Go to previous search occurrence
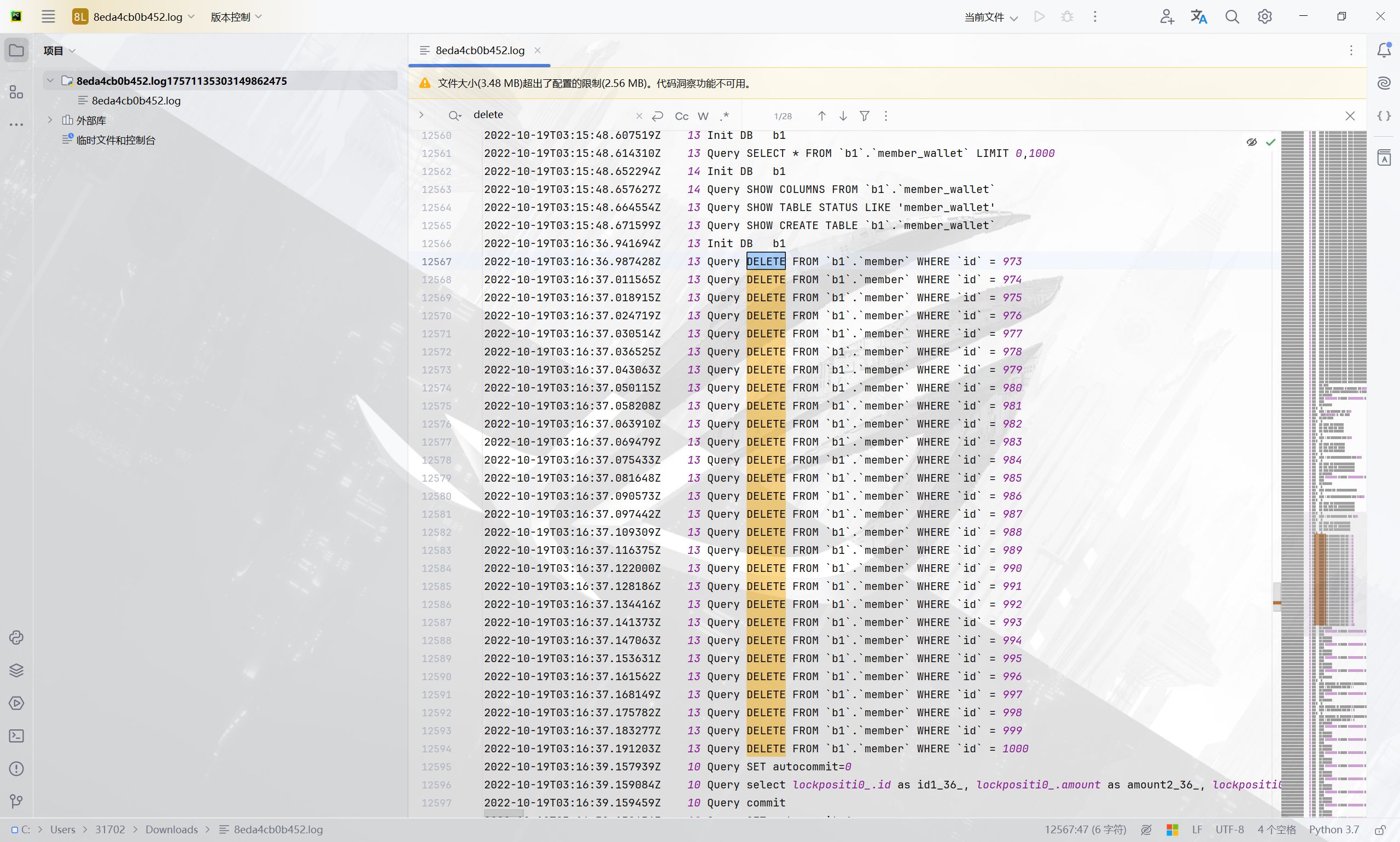Viewport: 1400px width, 842px height. coord(822,116)
